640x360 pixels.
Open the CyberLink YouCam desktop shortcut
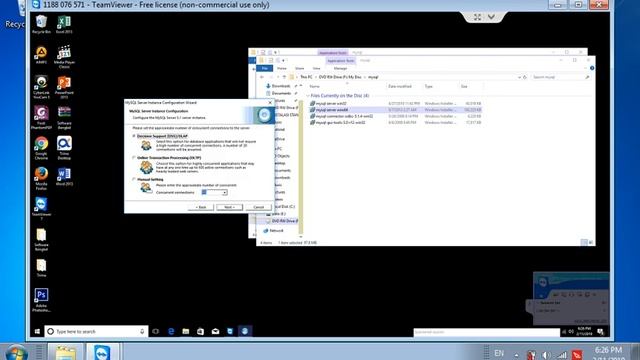click(x=41, y=87)
